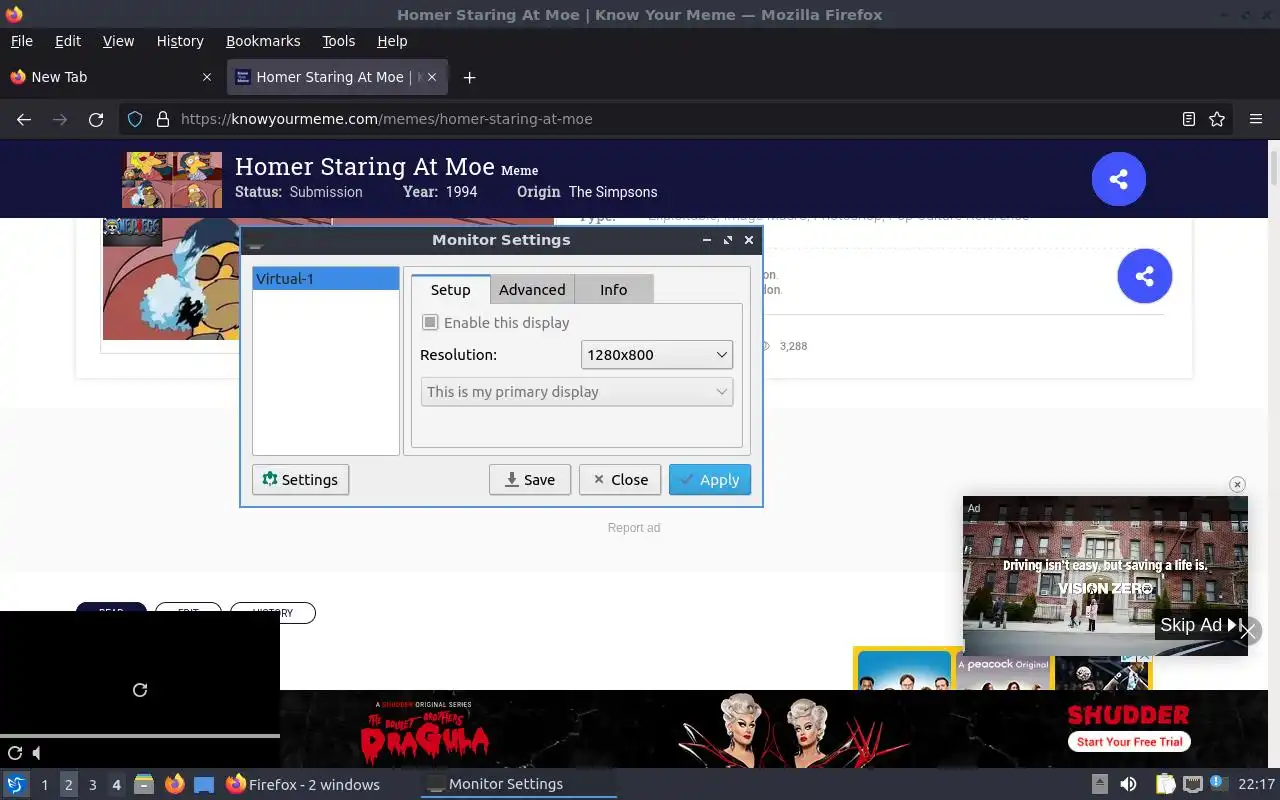Switch to the Info tab

click(614, 290)
